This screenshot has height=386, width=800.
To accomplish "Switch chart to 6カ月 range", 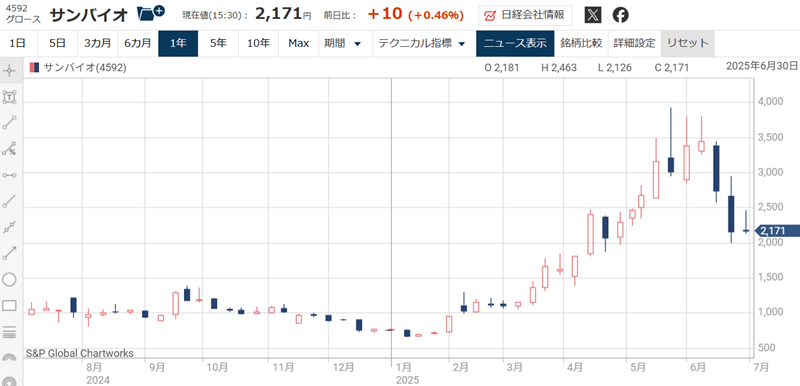I will point(138,43).
